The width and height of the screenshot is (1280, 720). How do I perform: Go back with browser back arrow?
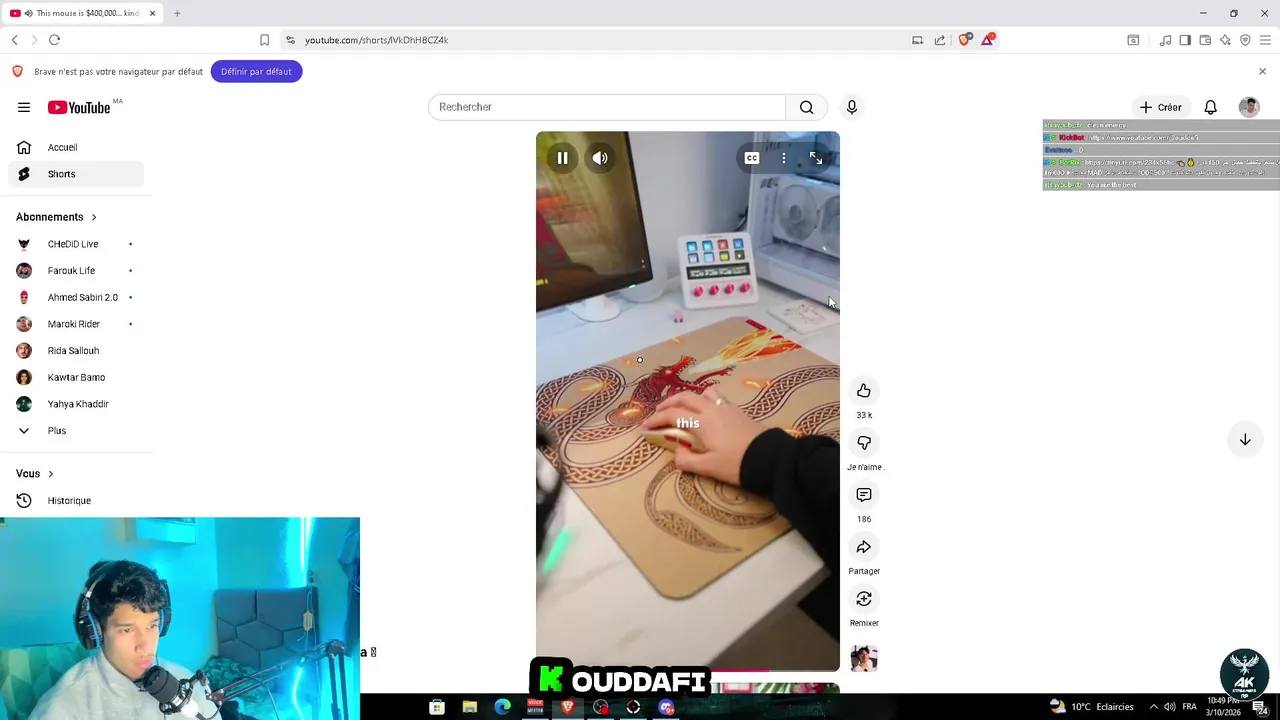point(15,40)
